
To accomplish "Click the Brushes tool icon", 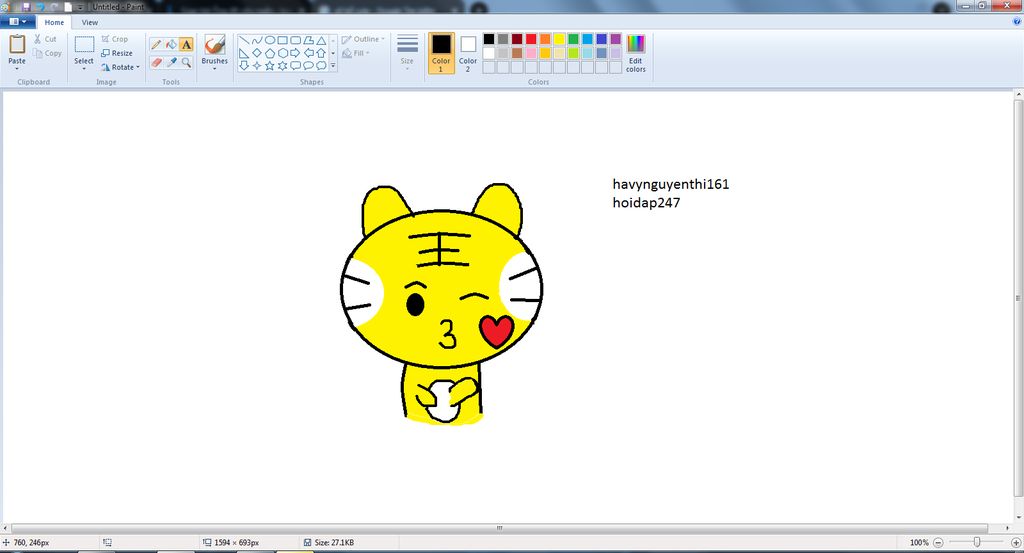I will point(214,45).
